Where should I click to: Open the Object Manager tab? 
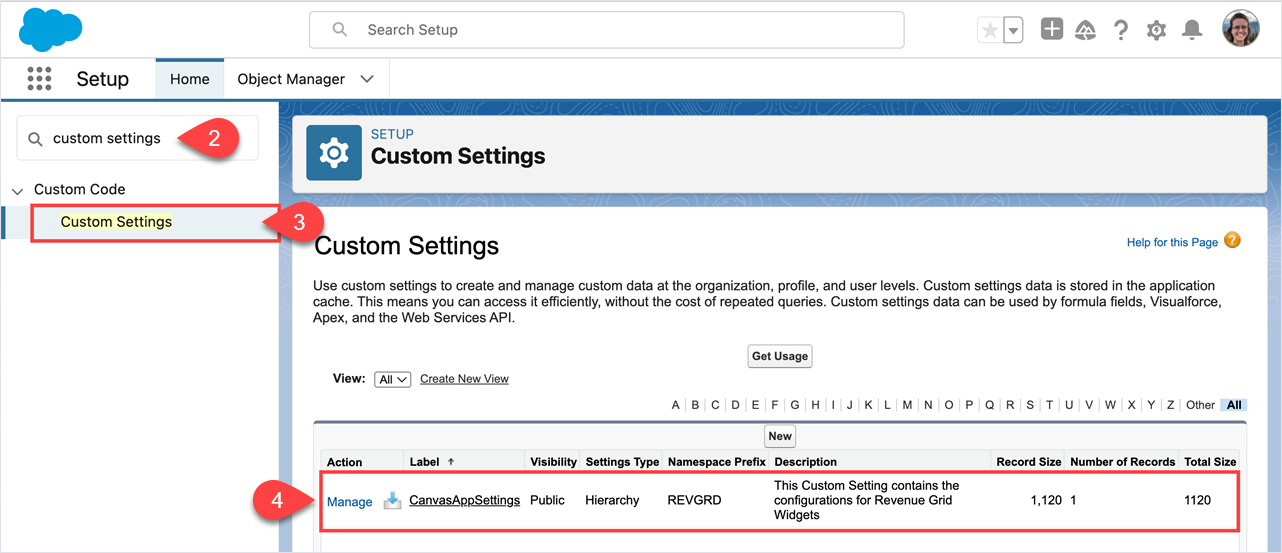tap(291, 79)
